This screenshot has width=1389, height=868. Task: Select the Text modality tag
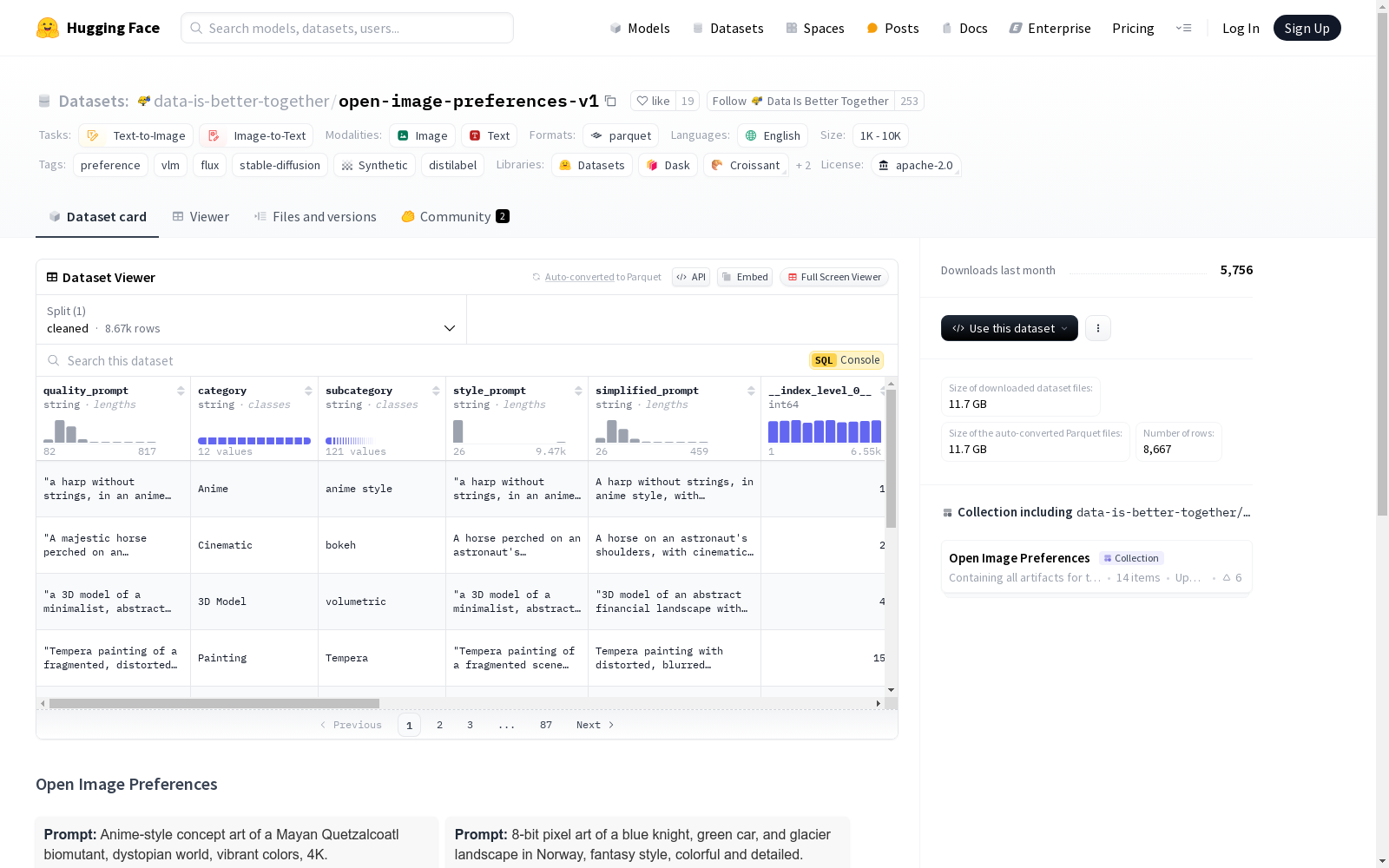[x=489, y=135]
